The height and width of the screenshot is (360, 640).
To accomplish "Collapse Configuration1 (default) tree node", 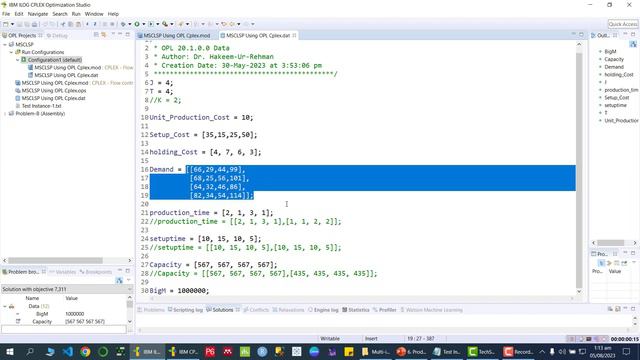I will coord(18,60).
